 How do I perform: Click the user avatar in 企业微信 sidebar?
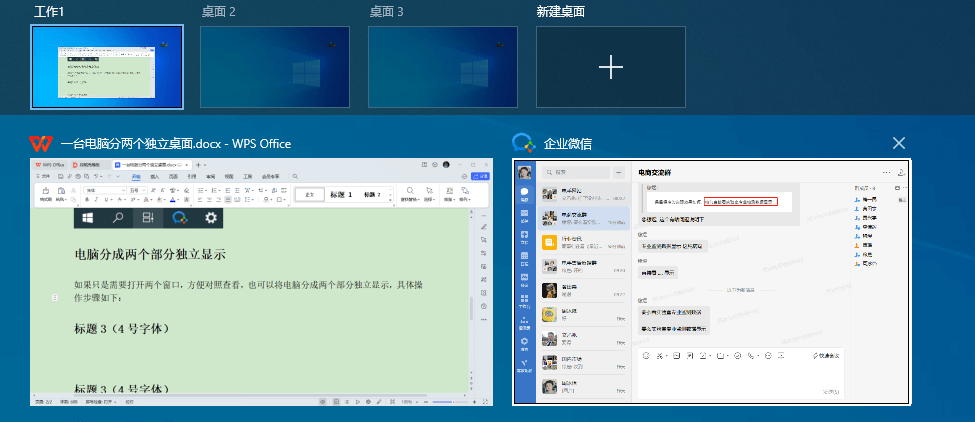click(525, 172)
